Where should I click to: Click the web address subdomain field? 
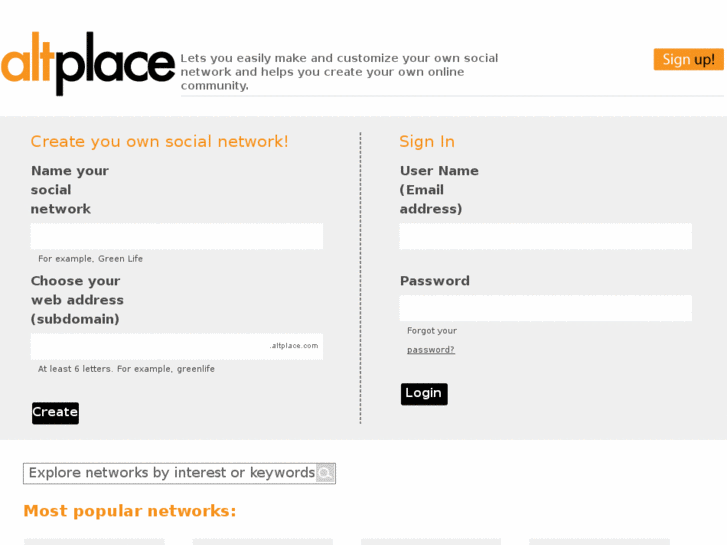point(150,346)
